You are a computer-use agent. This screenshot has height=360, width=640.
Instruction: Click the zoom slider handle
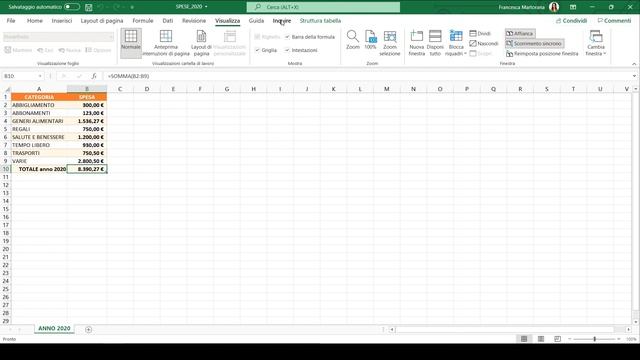595,339
